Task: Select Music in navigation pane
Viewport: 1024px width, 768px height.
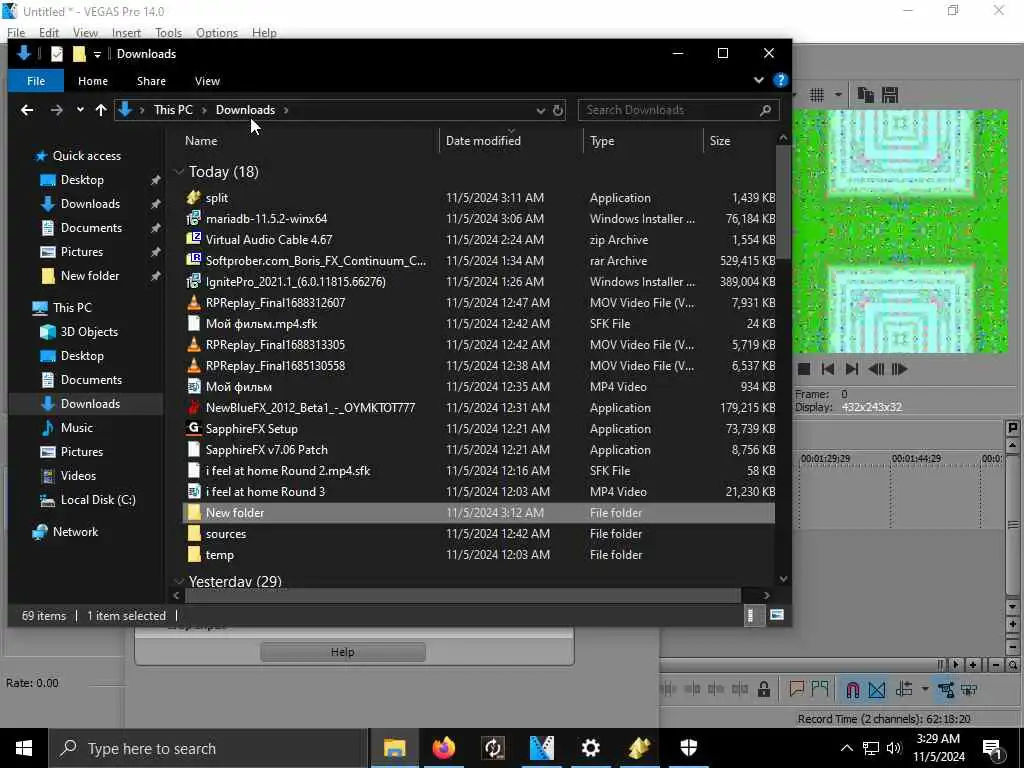Action: click(76, 428)
